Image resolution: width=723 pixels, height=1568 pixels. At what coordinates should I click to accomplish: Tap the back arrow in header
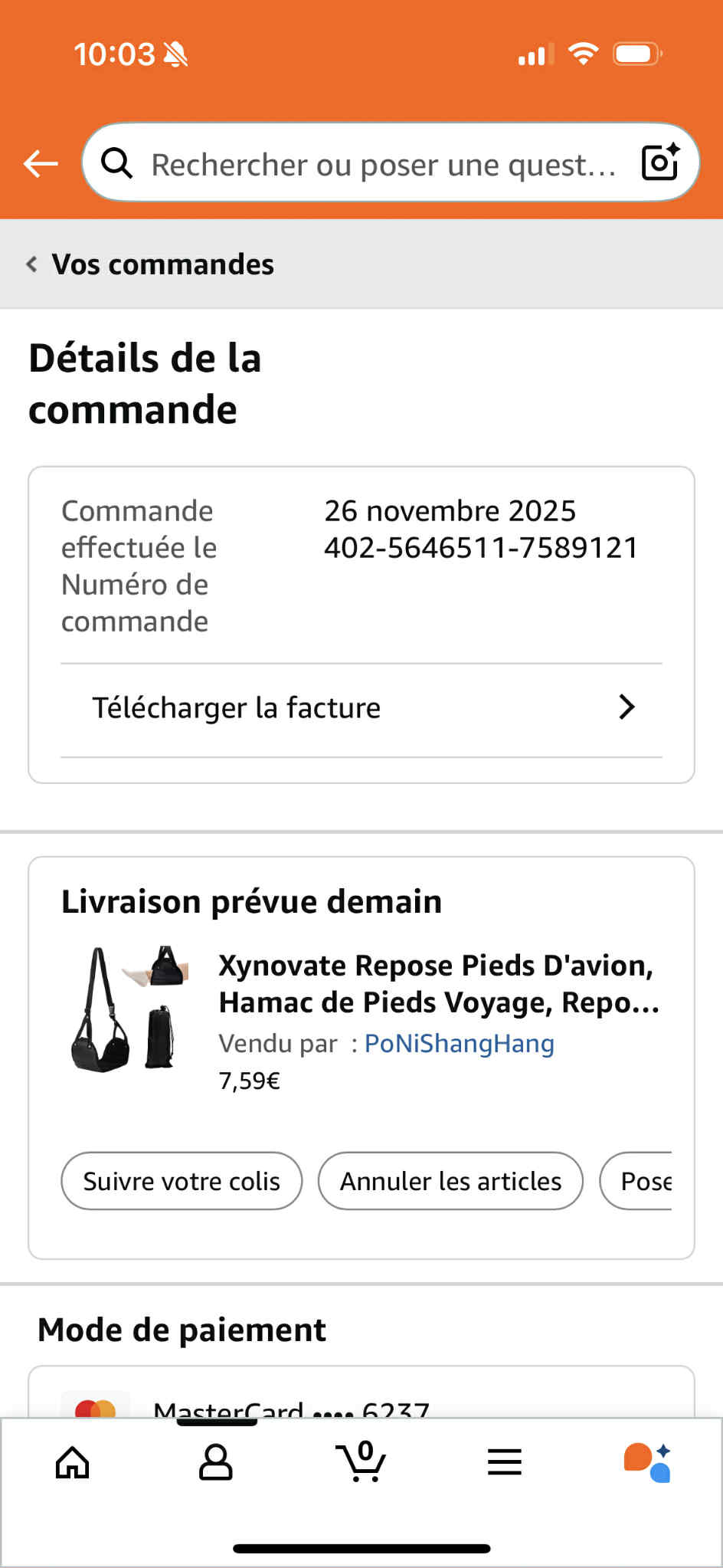[x=41, y=163]
